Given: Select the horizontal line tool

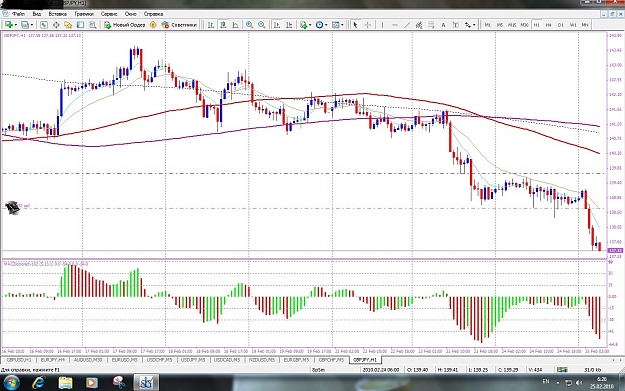Looking at the screenshot, I should (x=395, y=25).
